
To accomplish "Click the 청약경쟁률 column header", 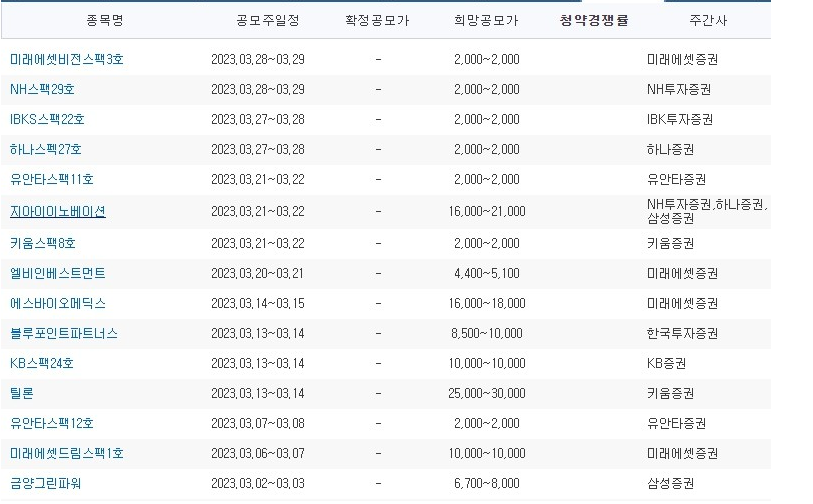I will (594, 21).
